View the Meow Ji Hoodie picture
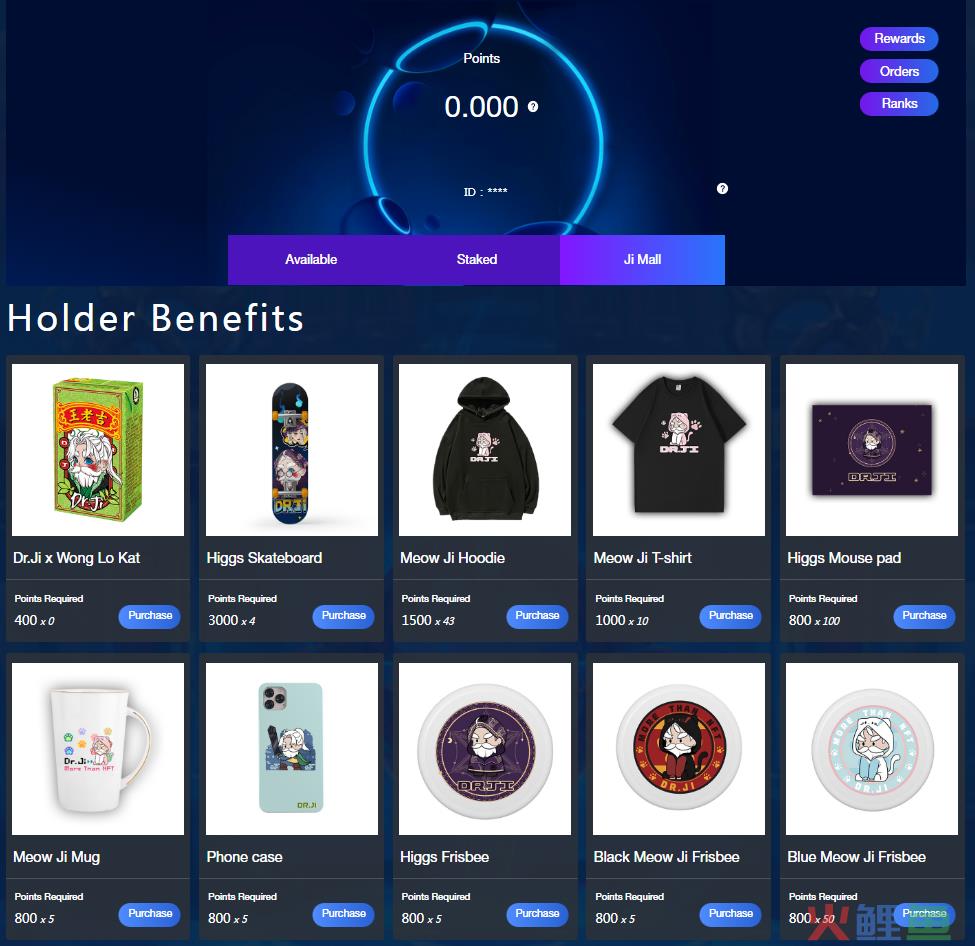 [x=485, y=450]
